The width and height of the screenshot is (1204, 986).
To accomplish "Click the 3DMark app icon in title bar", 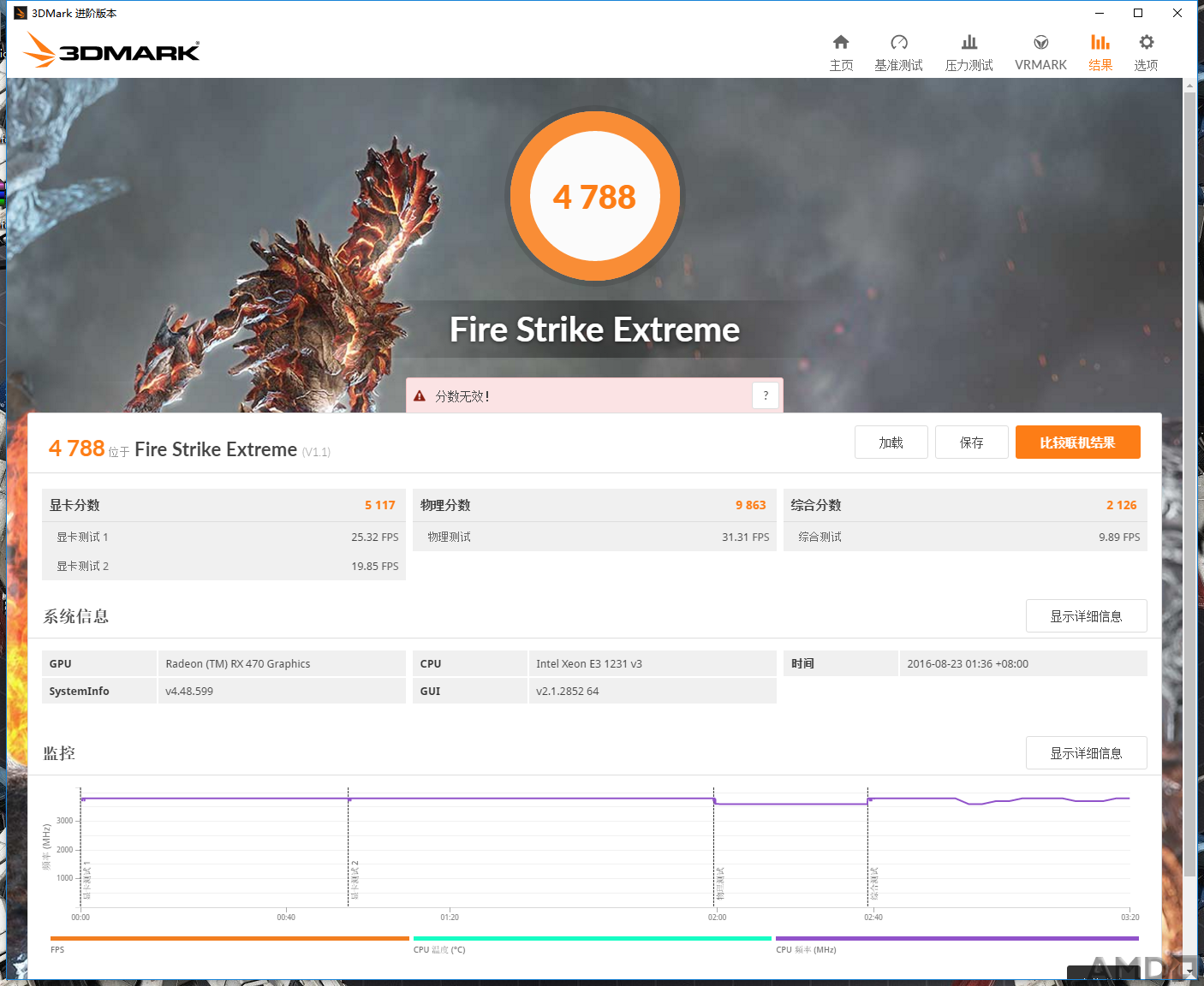I will point(21,13).
